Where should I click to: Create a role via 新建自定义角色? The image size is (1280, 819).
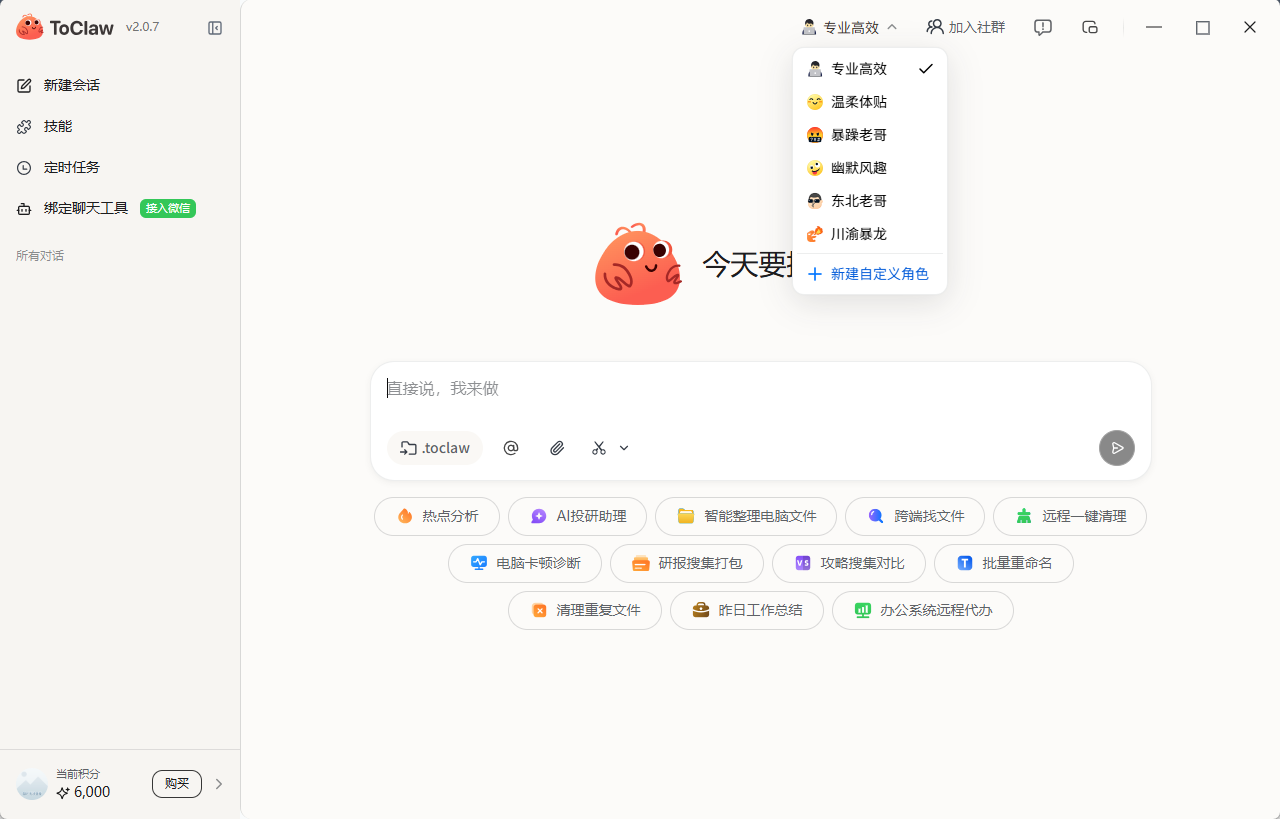[879, 273]
